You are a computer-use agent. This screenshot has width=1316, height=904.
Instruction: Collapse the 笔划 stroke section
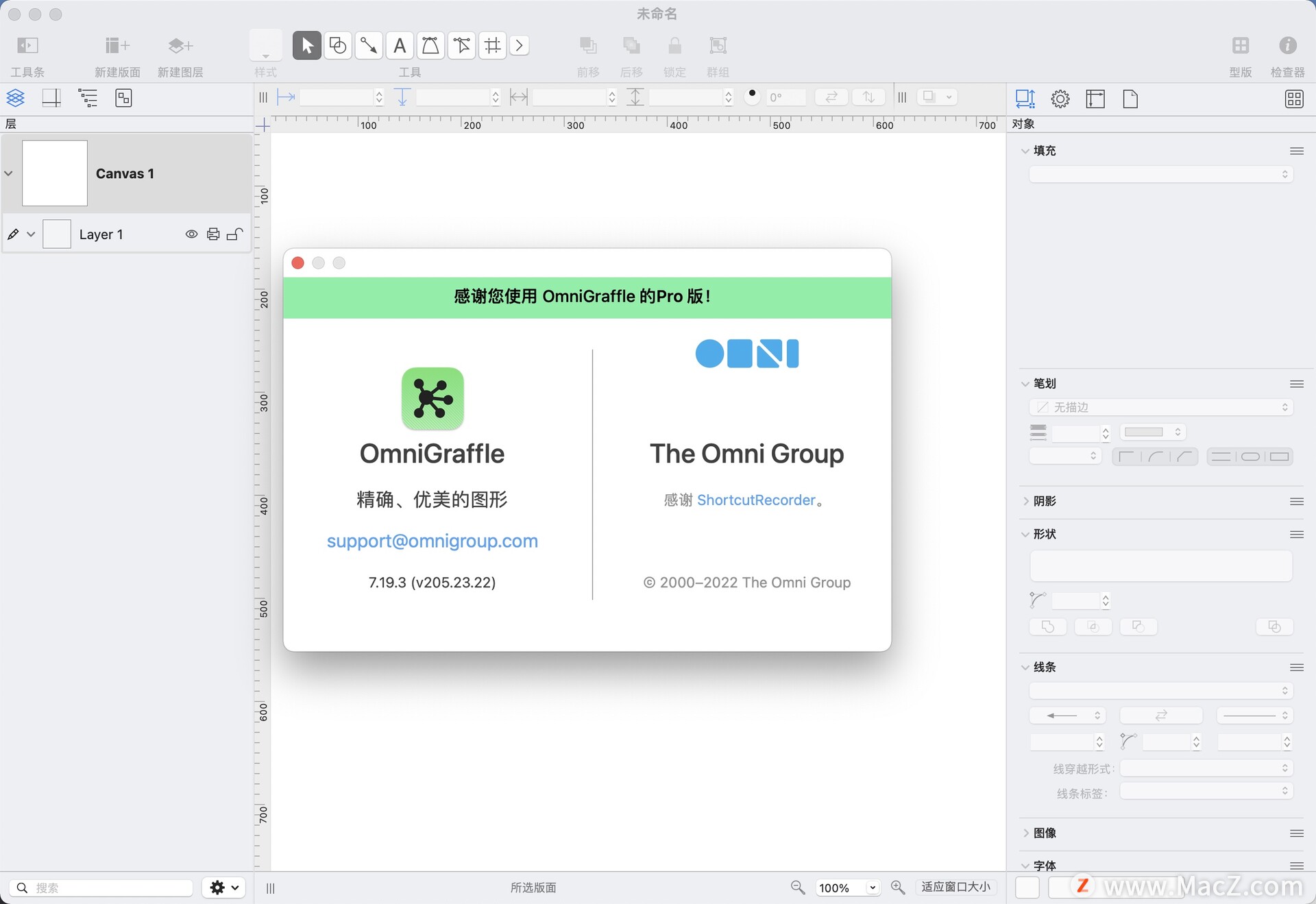tap(1025, 384)
